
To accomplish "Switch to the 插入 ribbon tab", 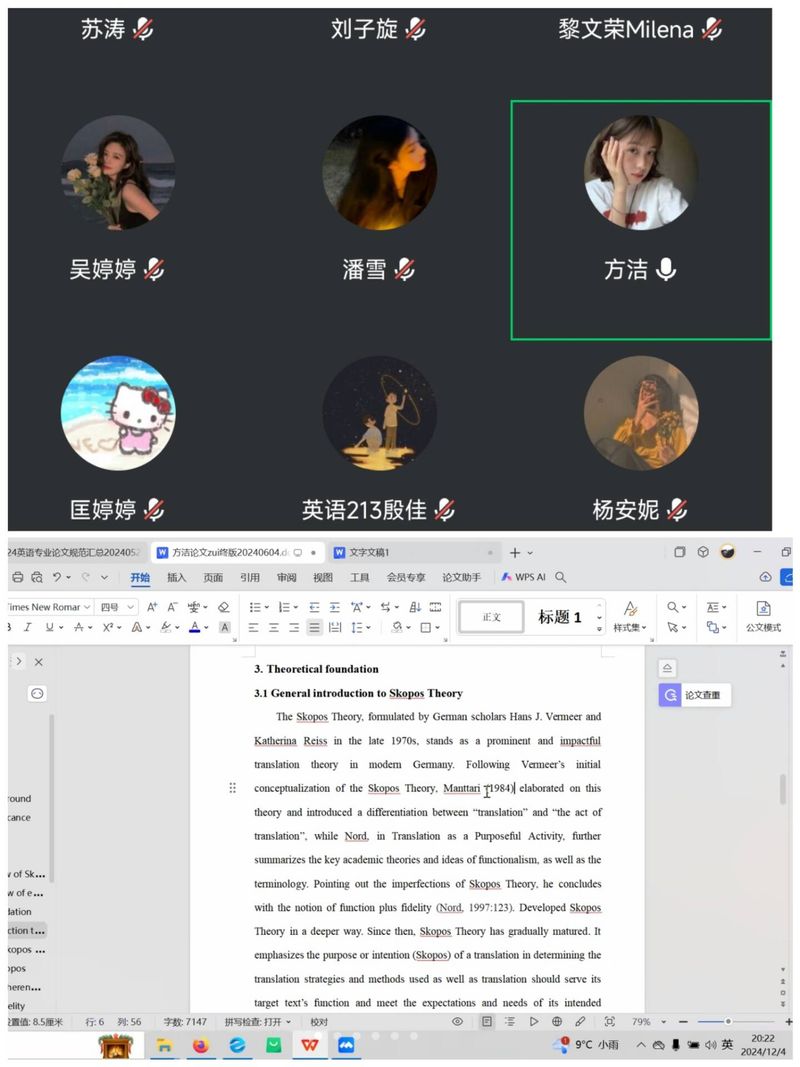I will pos(176,577).
